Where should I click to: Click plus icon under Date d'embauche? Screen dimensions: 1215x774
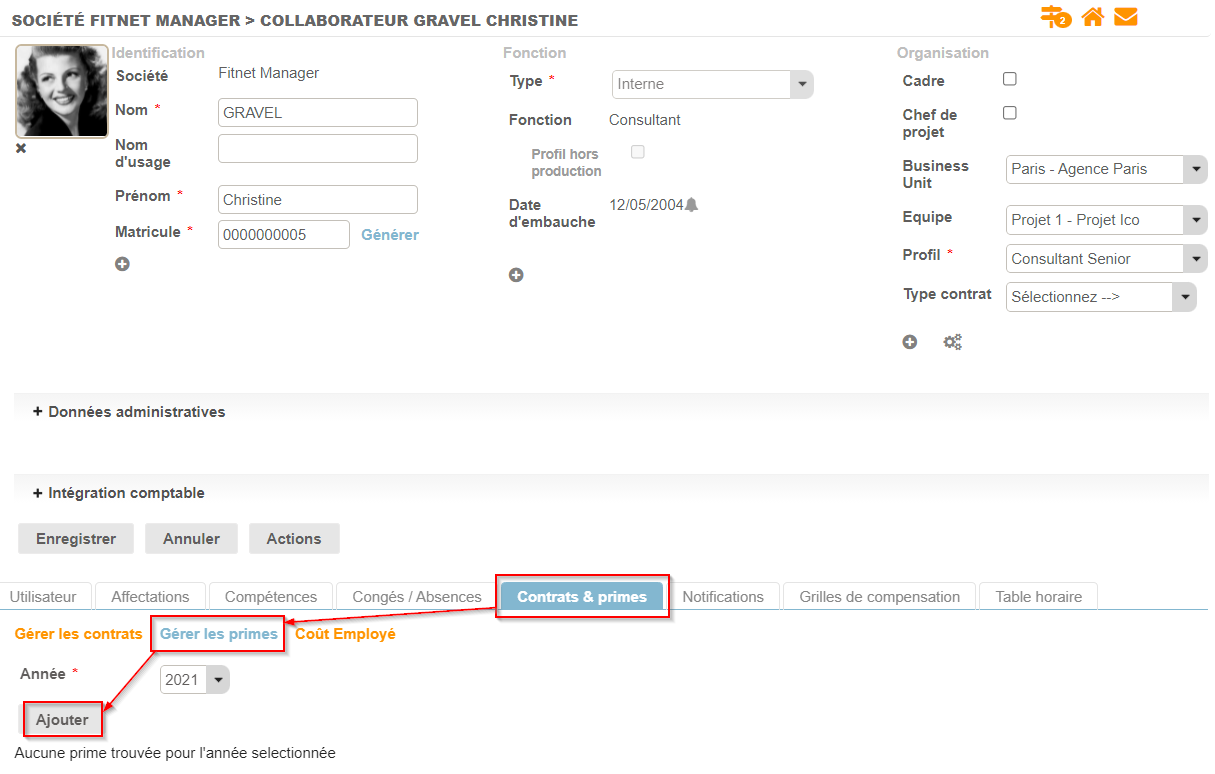[516, 275]
